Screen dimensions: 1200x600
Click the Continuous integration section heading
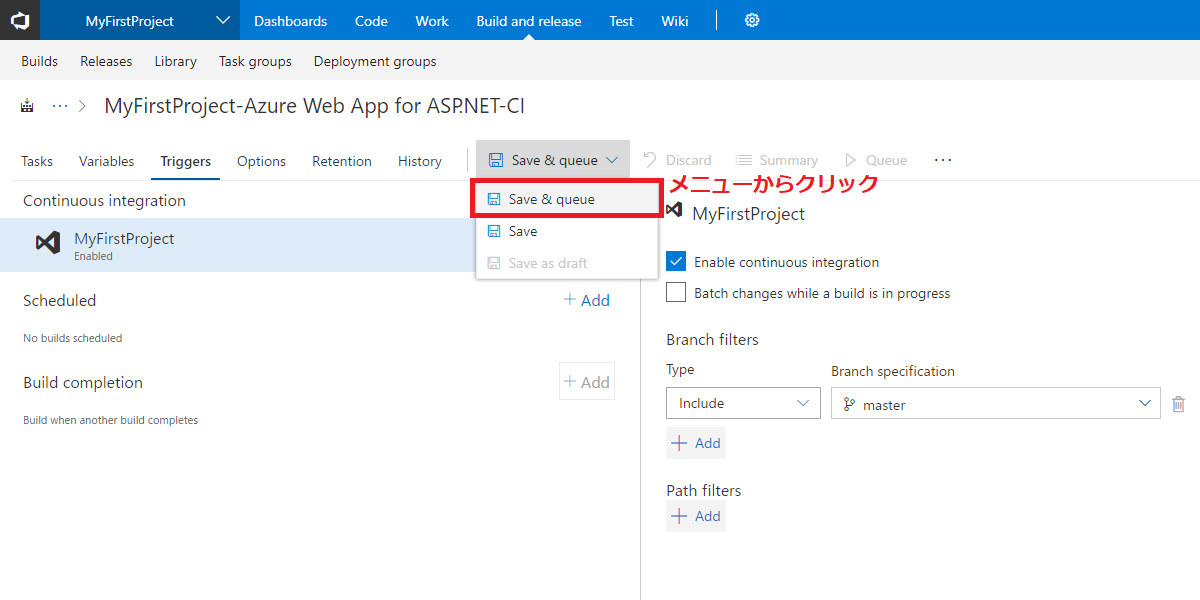coord(104,200)
